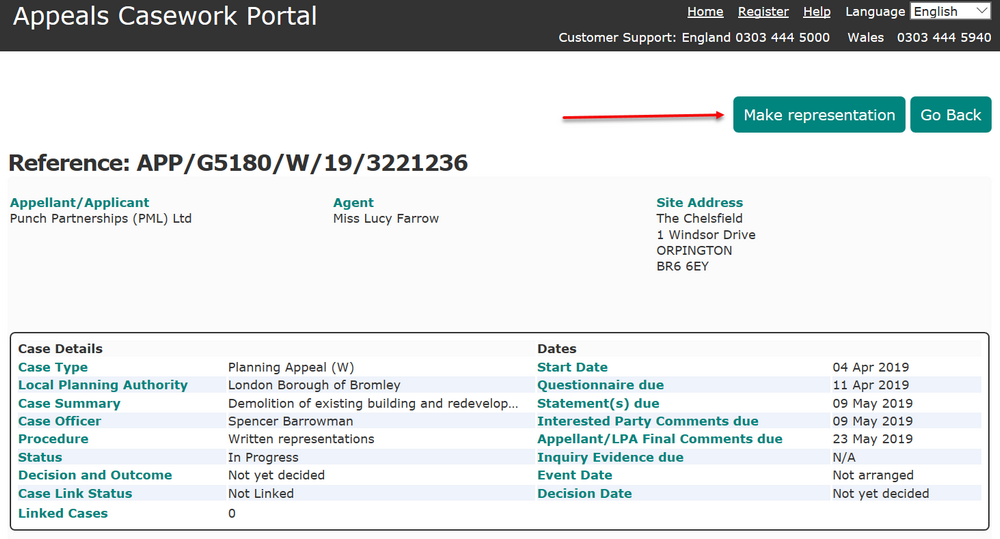Click the date 04 Apr 2019
The image size is (1000, 539).
[x=871, y=367]
